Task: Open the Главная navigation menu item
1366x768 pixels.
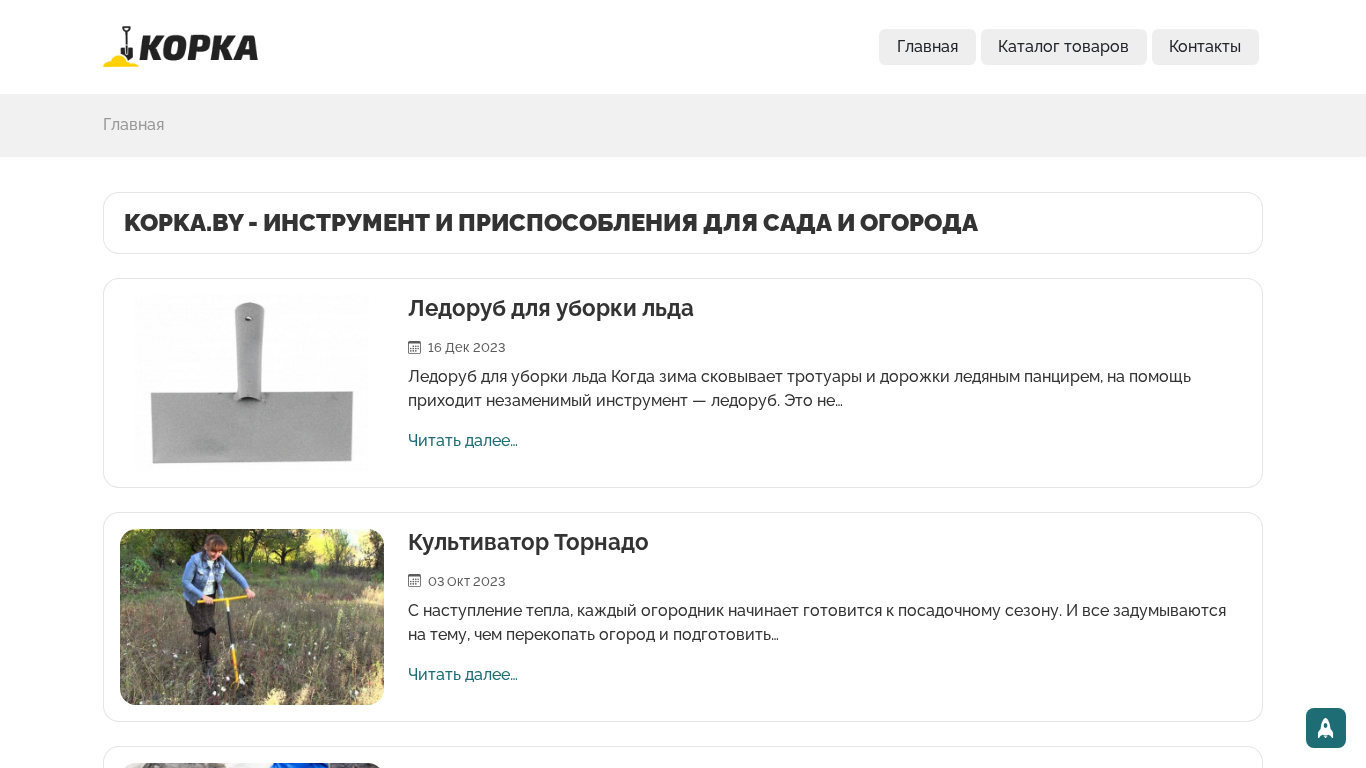Action: (927, 47)
